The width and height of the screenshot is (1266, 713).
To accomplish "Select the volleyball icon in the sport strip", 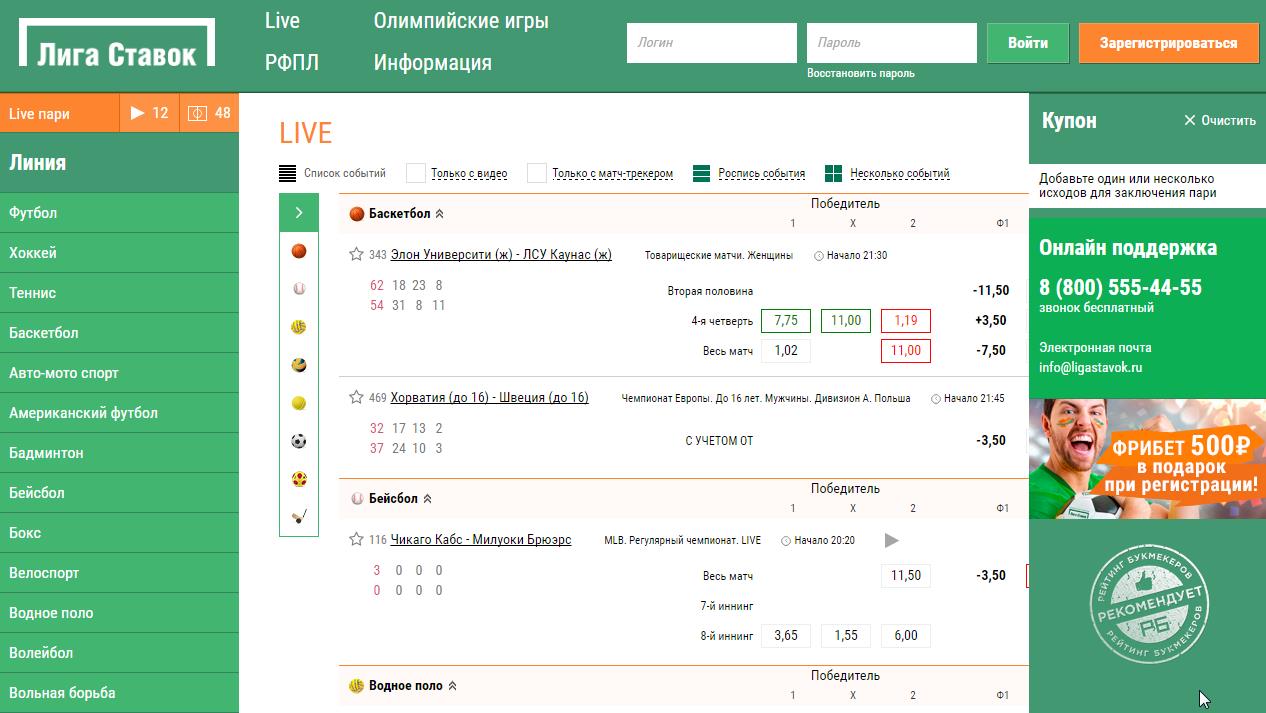I will click(299, 365).
